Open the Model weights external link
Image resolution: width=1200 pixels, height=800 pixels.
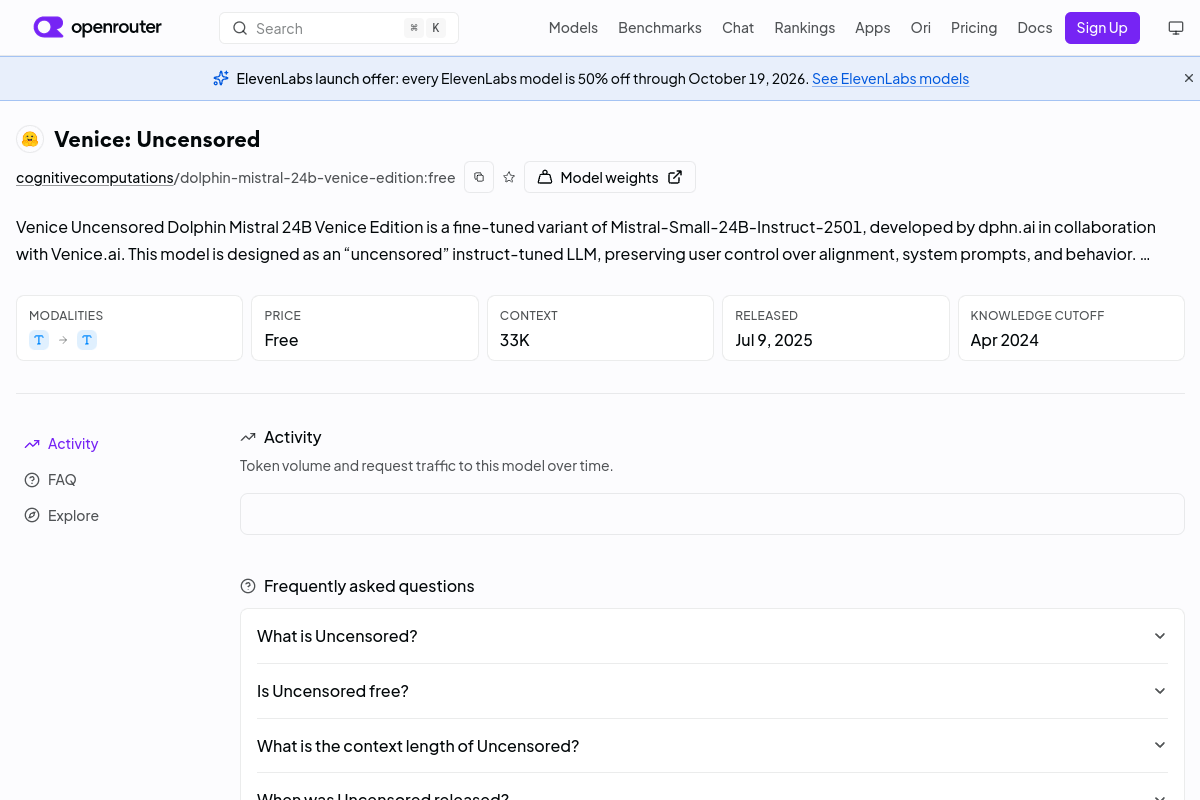tap(610, 177)
